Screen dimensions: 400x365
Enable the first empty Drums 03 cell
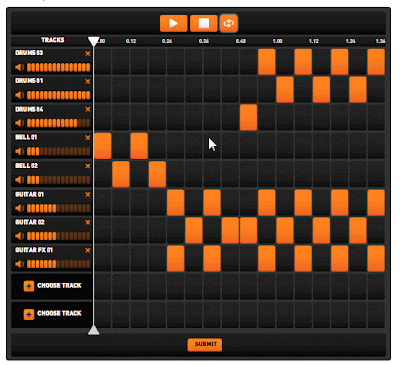coord(103,62)
